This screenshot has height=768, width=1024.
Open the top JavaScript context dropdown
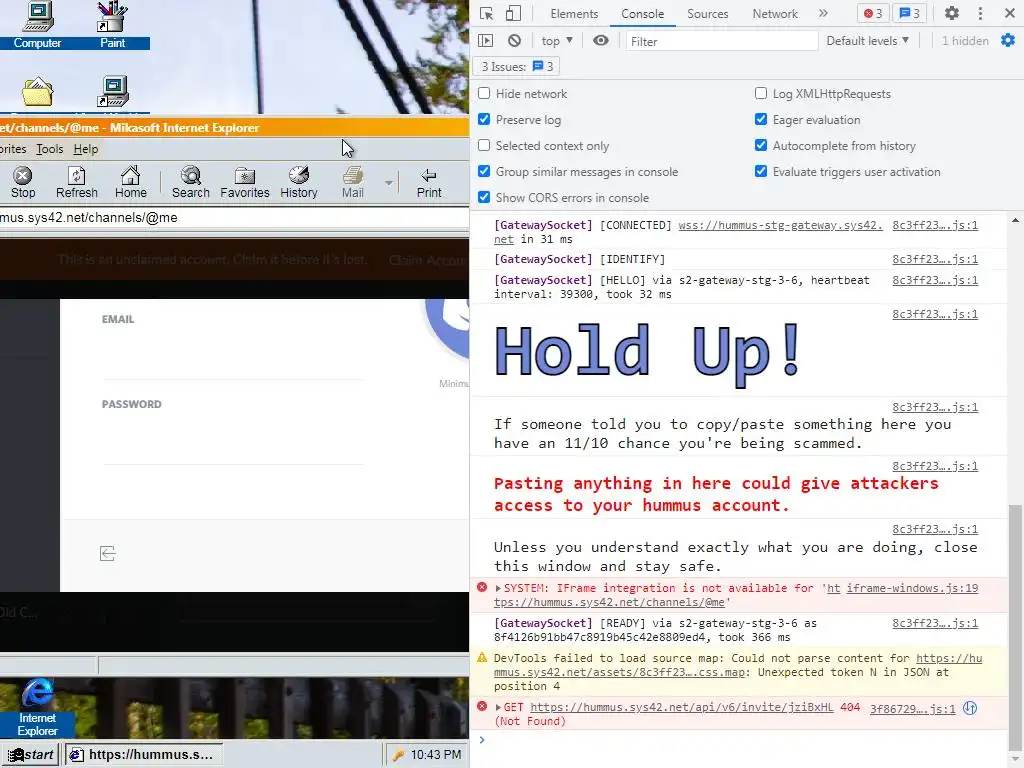[x=556, y=40]
